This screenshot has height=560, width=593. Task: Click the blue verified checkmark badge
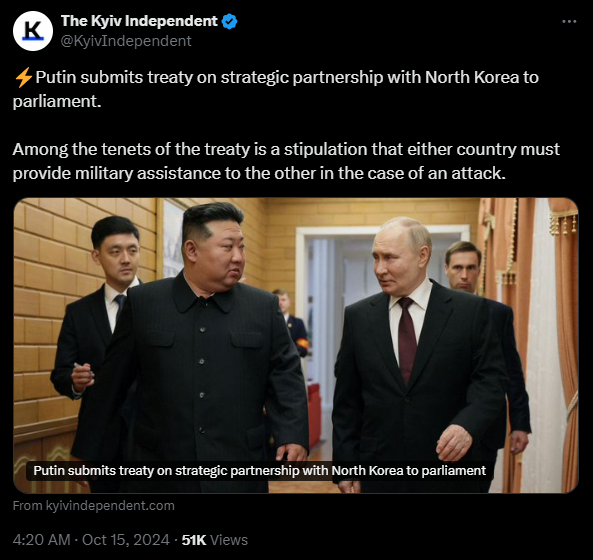click(x=229, y=22)
